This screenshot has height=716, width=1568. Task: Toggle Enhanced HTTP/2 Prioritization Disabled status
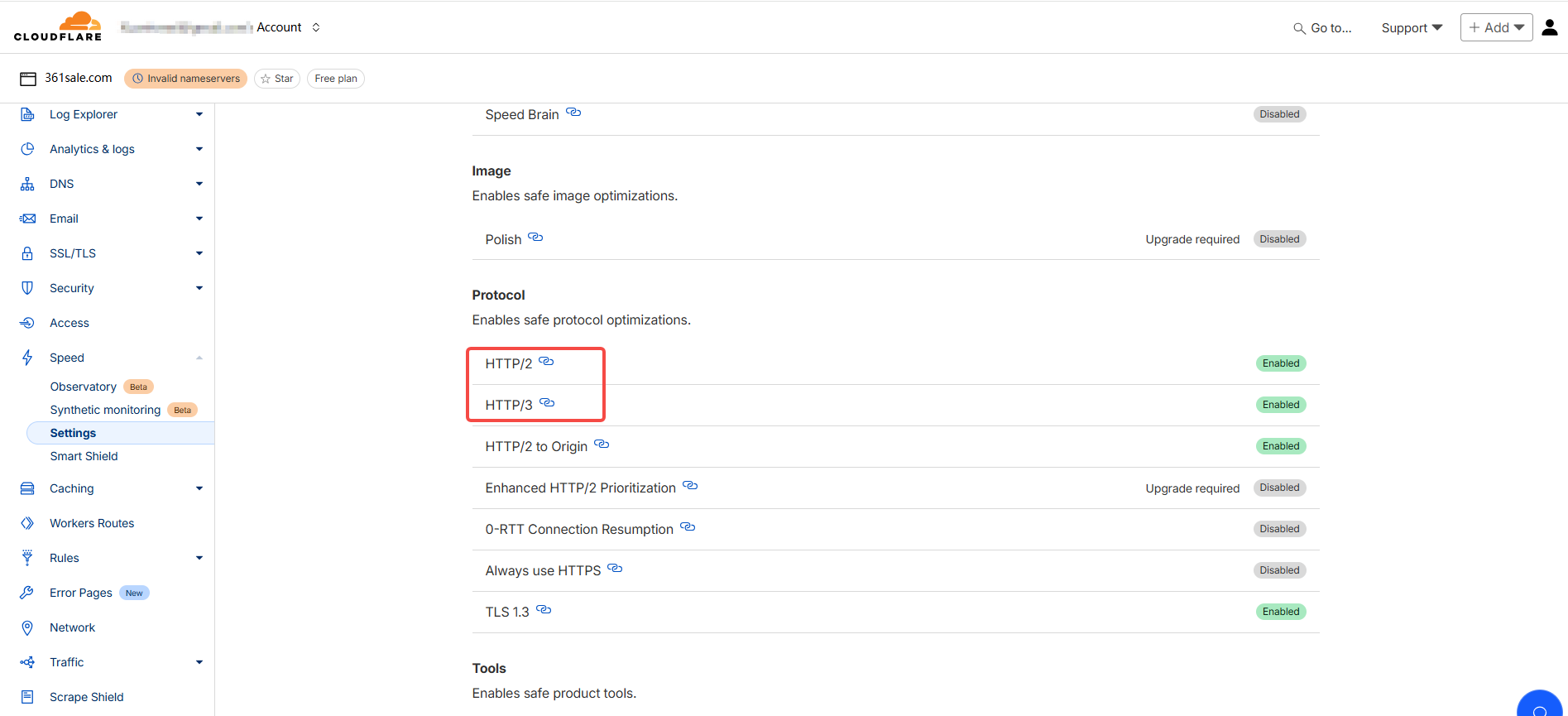[1280, 488]
